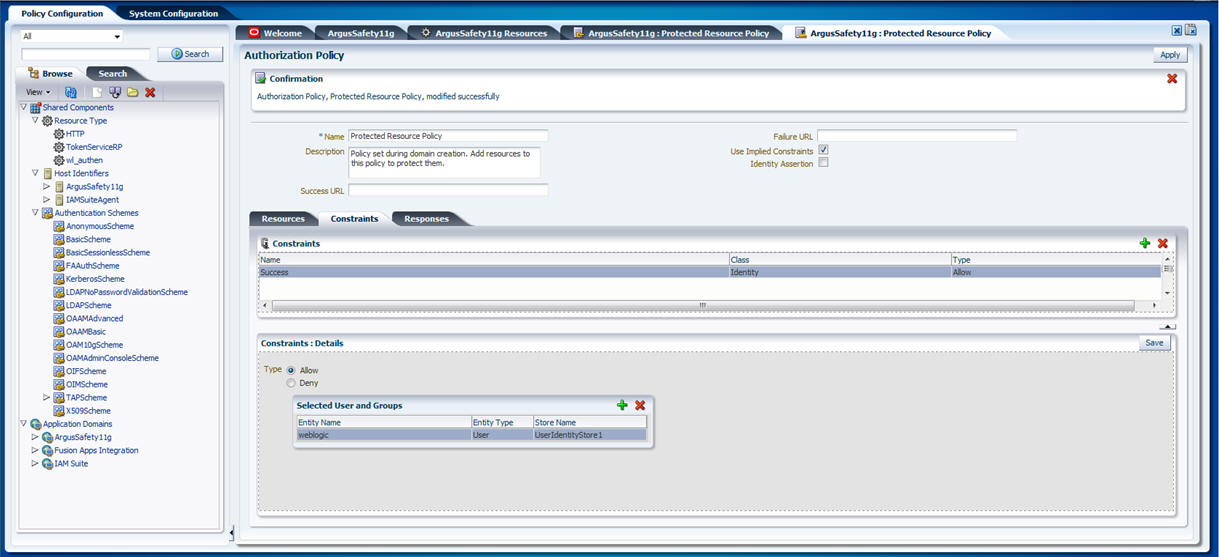
Task: Click the Constraints panel header icon
Action: [x=264, y=243]
